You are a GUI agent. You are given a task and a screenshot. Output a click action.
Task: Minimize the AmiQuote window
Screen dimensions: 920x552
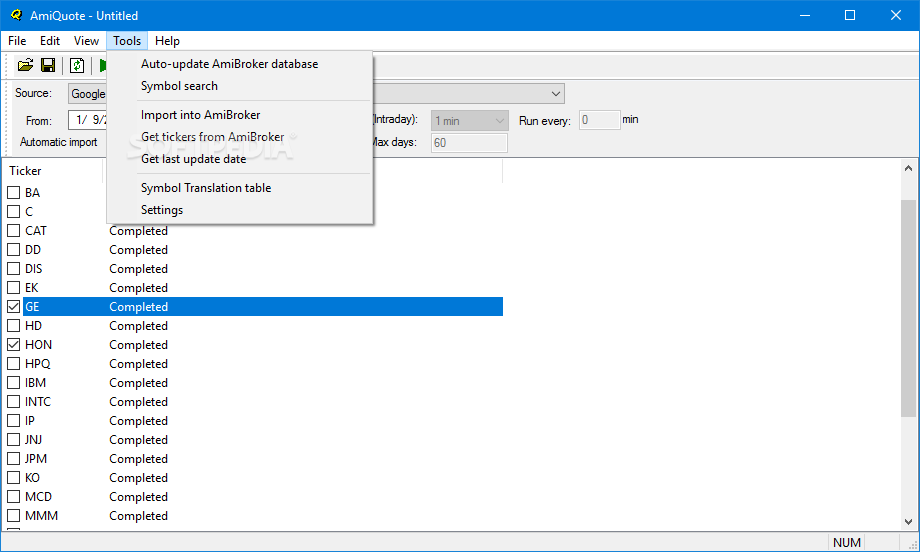(805, 15)
